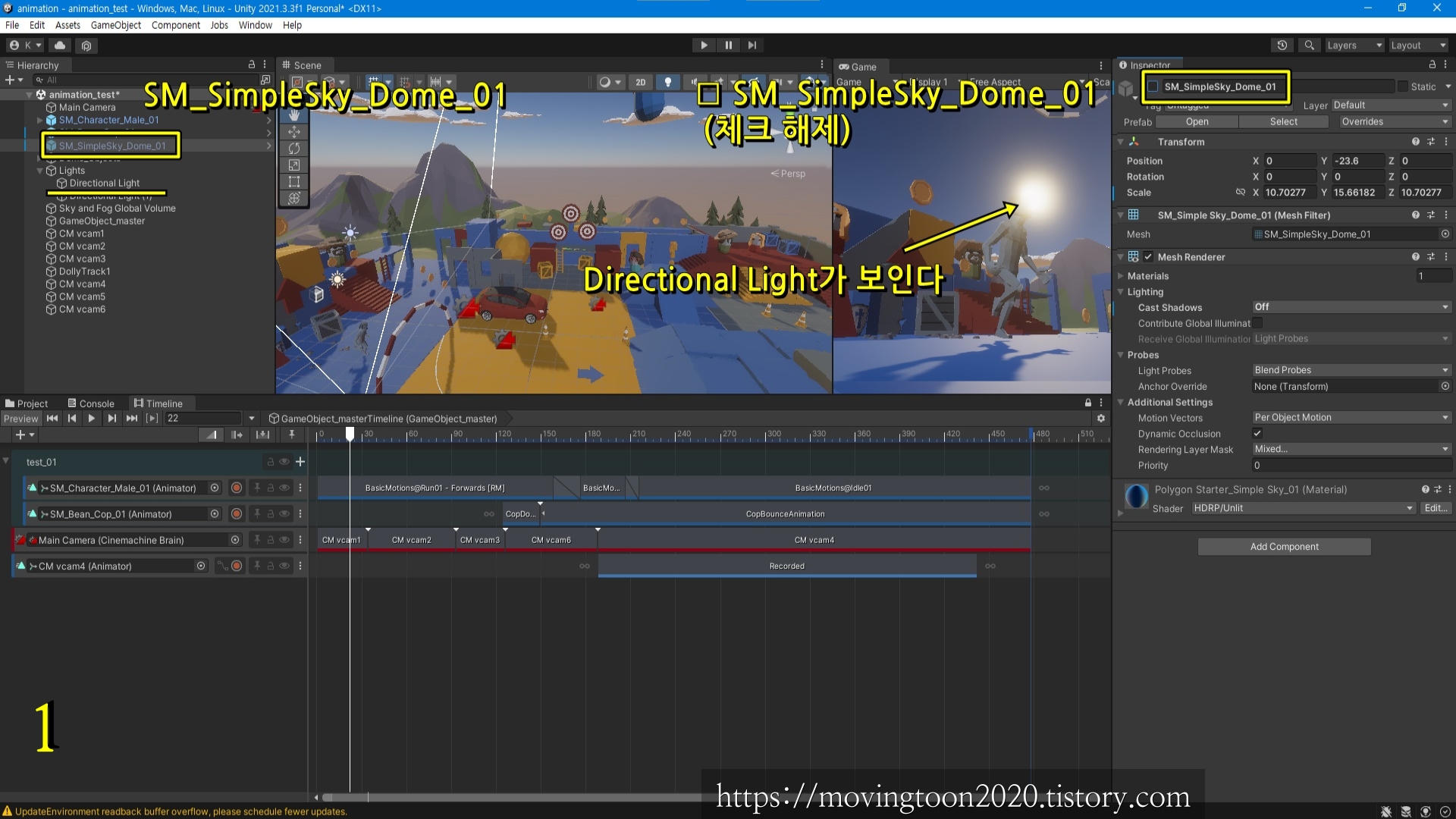Disable the Mesh Renderer checkbox
The height and width of the screenshot is (819, 1456).
coord(1148,257)
